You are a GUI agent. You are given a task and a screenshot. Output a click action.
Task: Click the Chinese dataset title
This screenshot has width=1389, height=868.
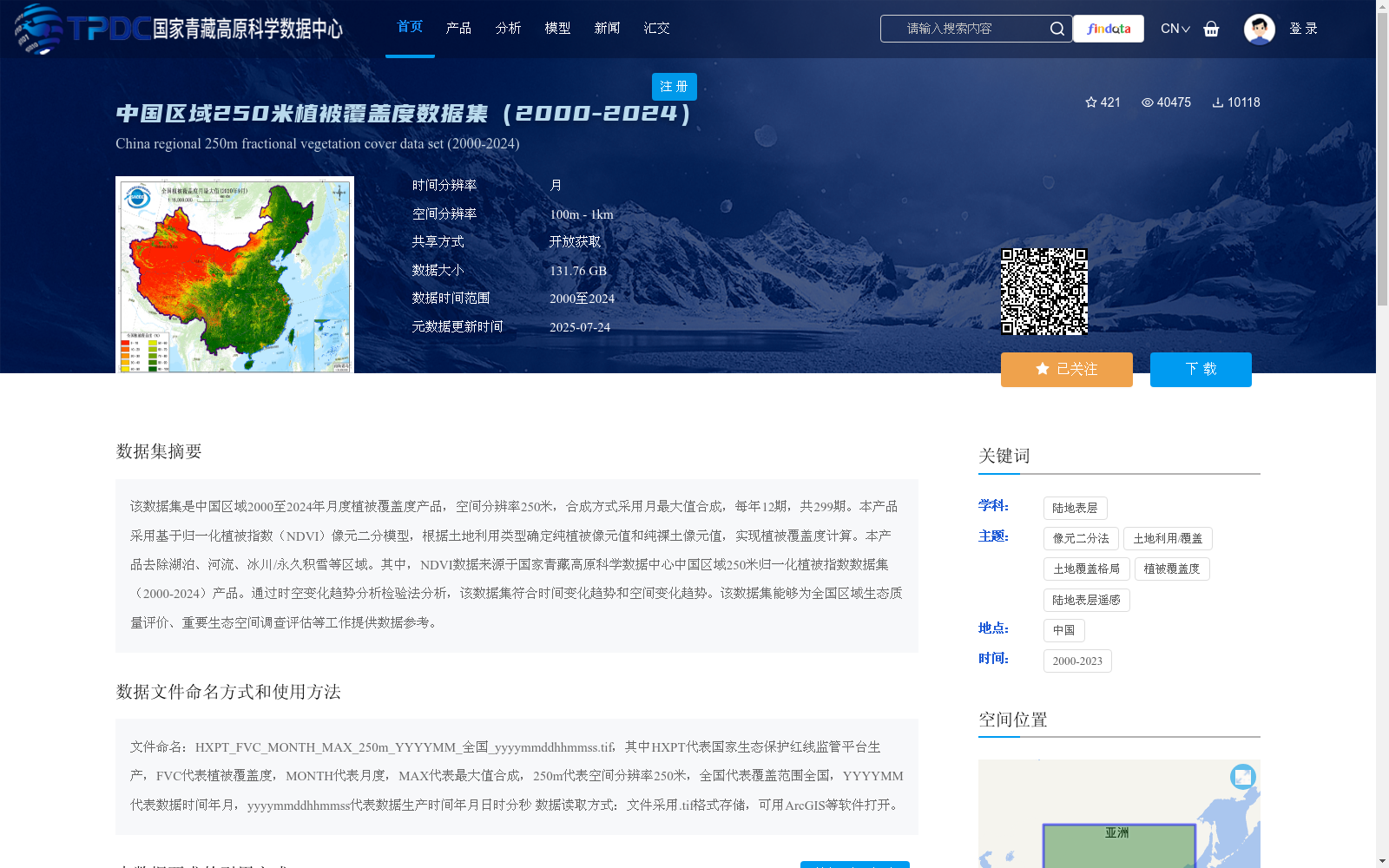405,114
